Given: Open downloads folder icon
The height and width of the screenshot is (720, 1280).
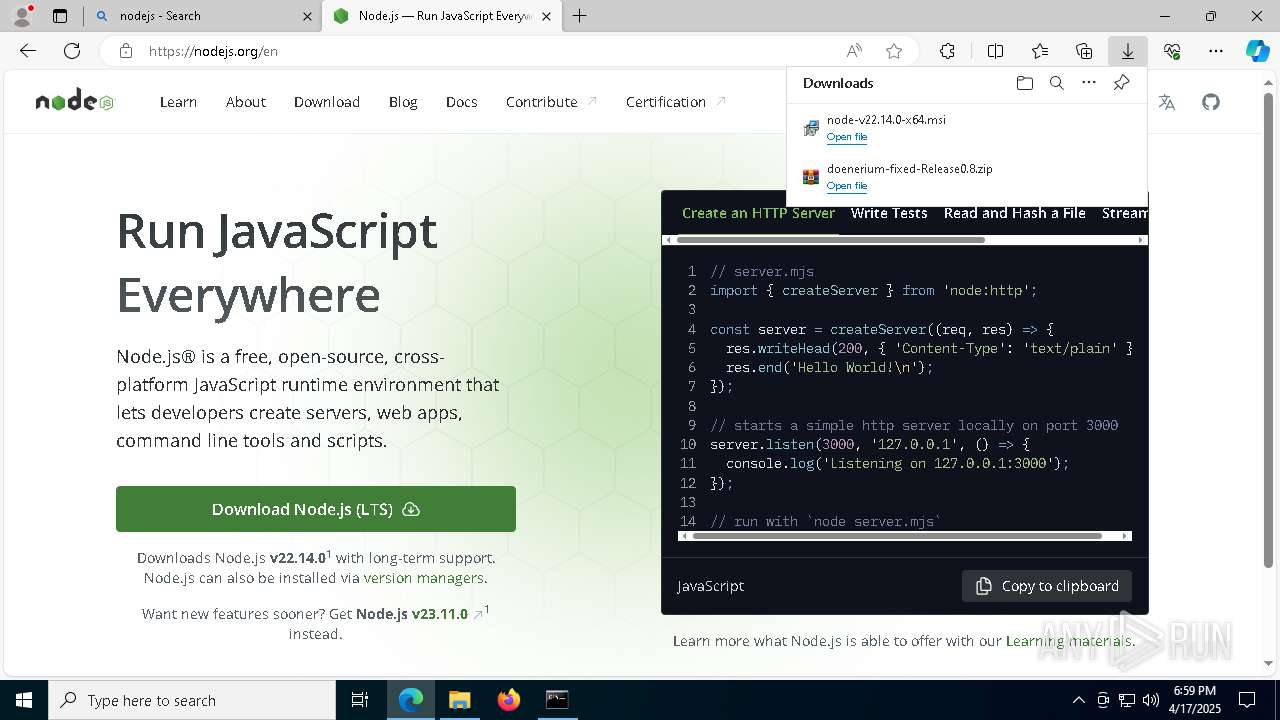Looking at the screenshot, I should pyautogui.click(x=1025, y=83).
